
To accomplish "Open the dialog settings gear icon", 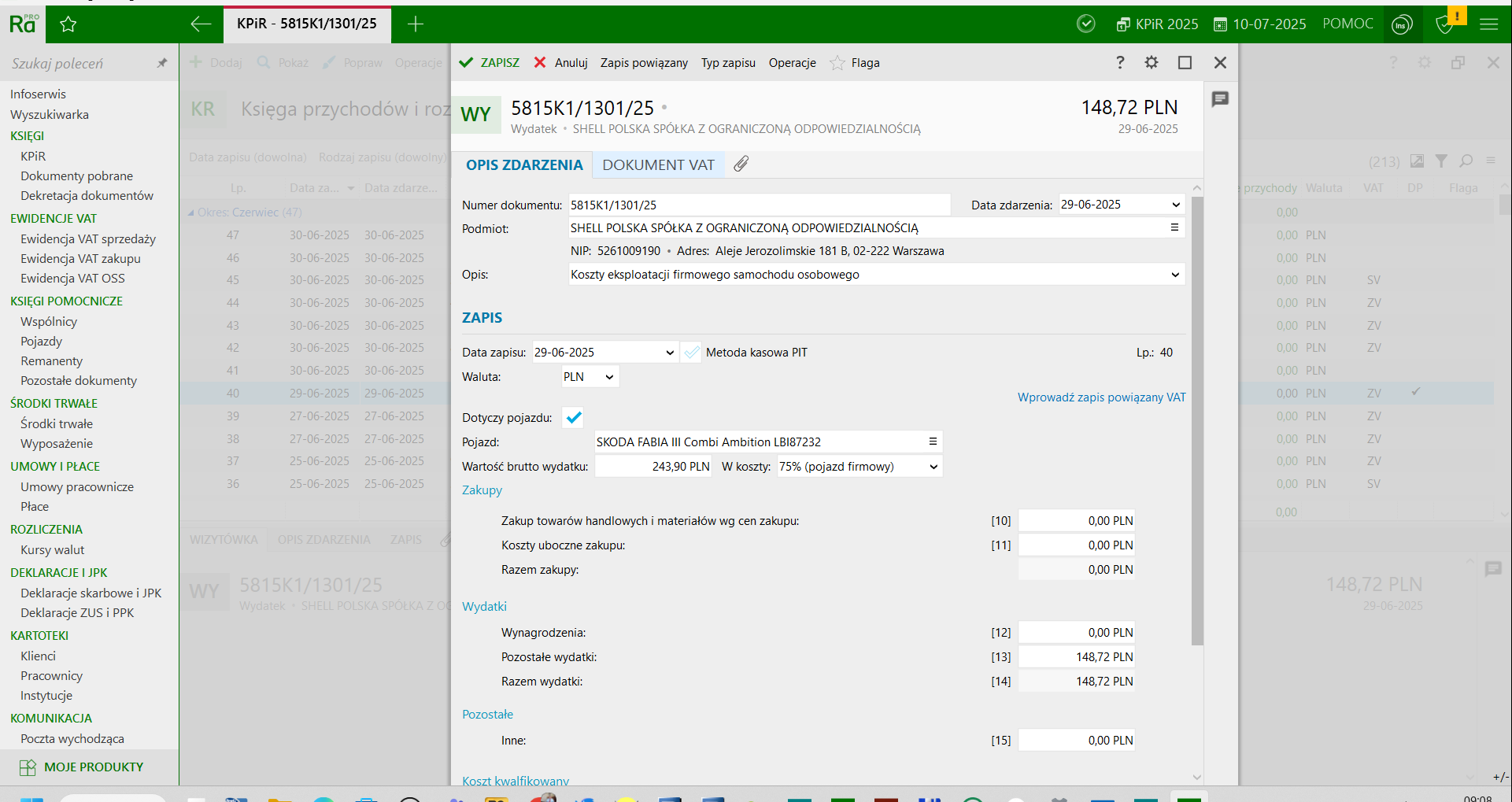I will [1152, 62].
